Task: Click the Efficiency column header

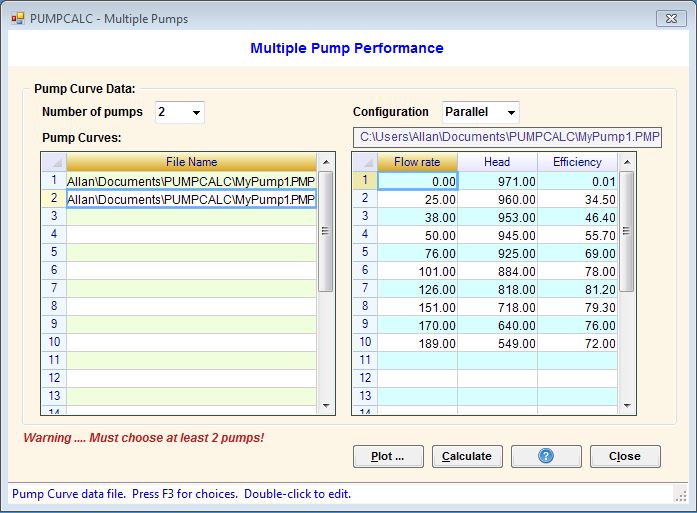Action: [577, 162]
